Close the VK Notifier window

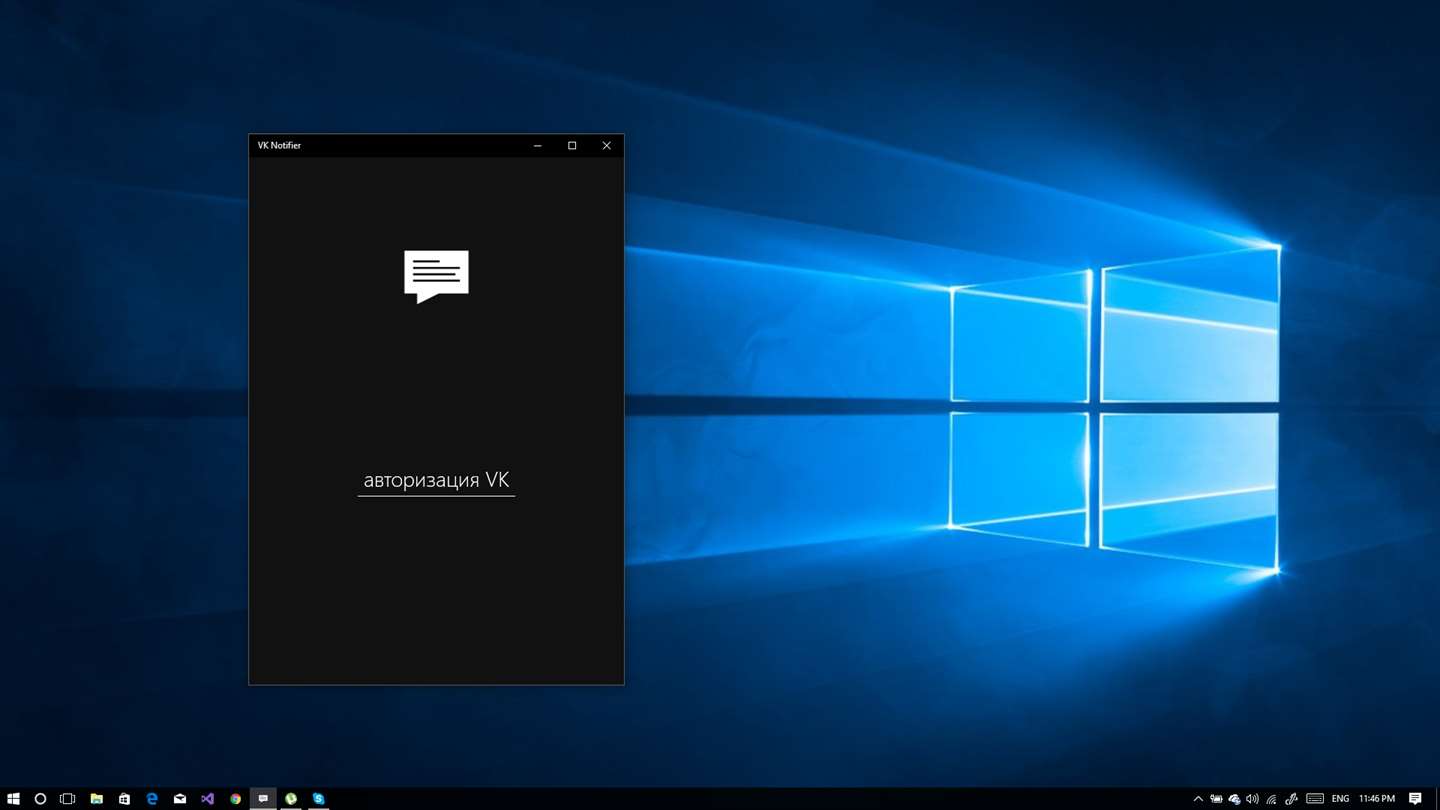[x=606, y=146]
